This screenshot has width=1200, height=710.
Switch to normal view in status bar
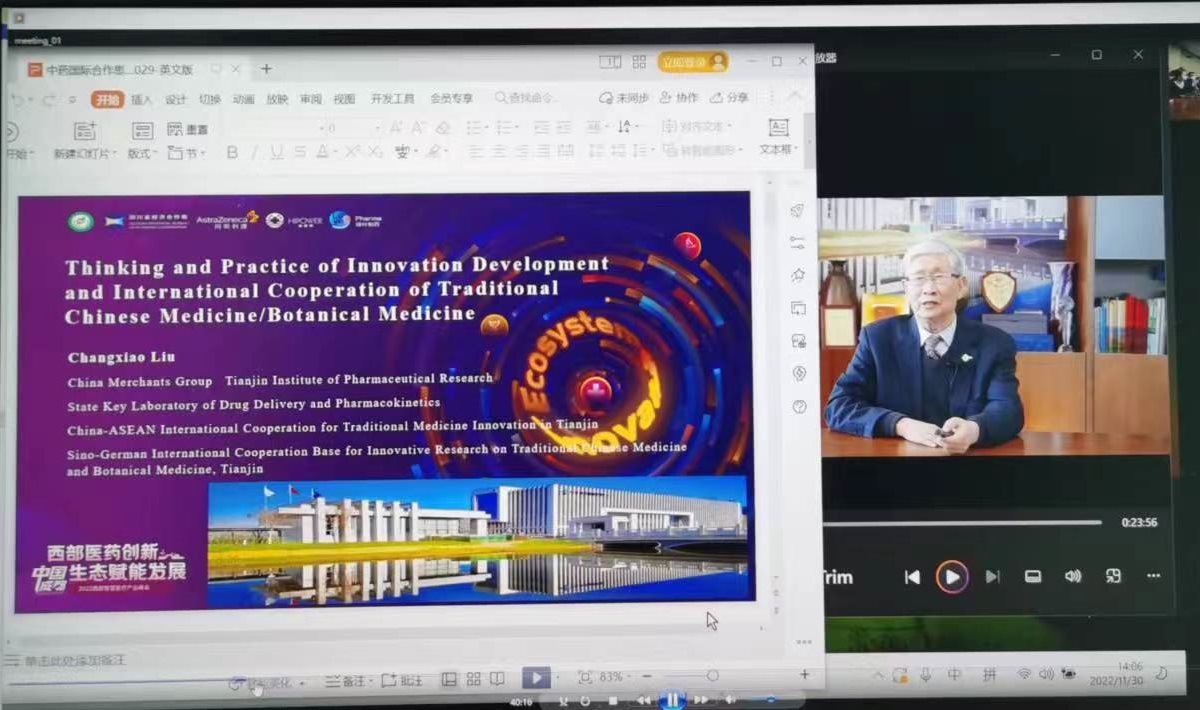tap(449, 679)
